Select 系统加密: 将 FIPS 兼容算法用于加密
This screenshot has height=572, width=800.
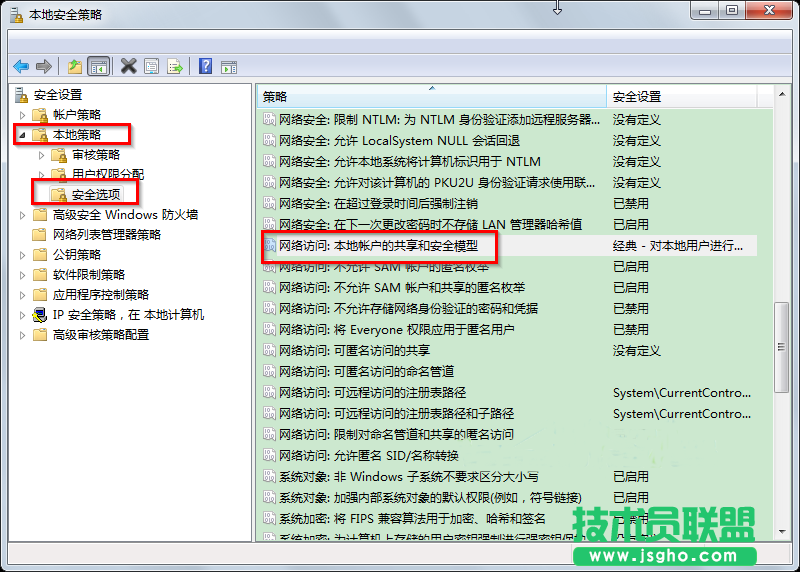[x=412, y=519]
